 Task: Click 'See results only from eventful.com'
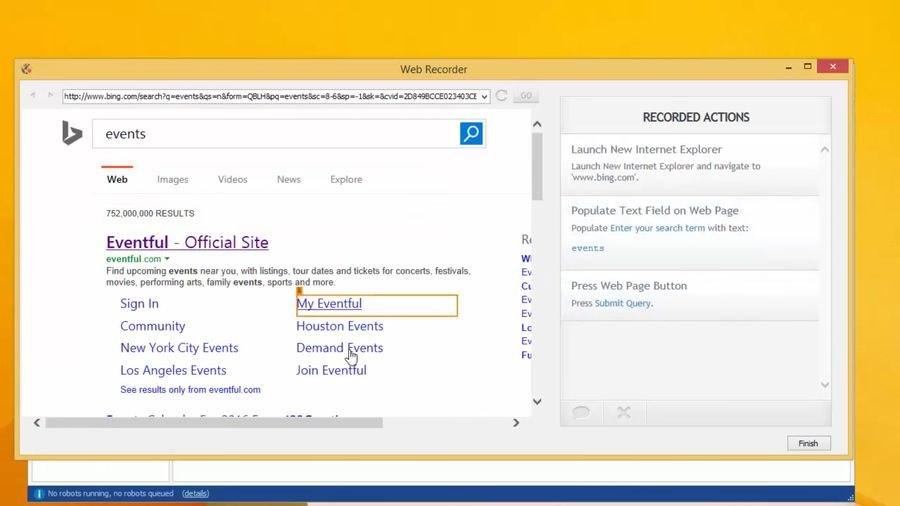point(191,390)
